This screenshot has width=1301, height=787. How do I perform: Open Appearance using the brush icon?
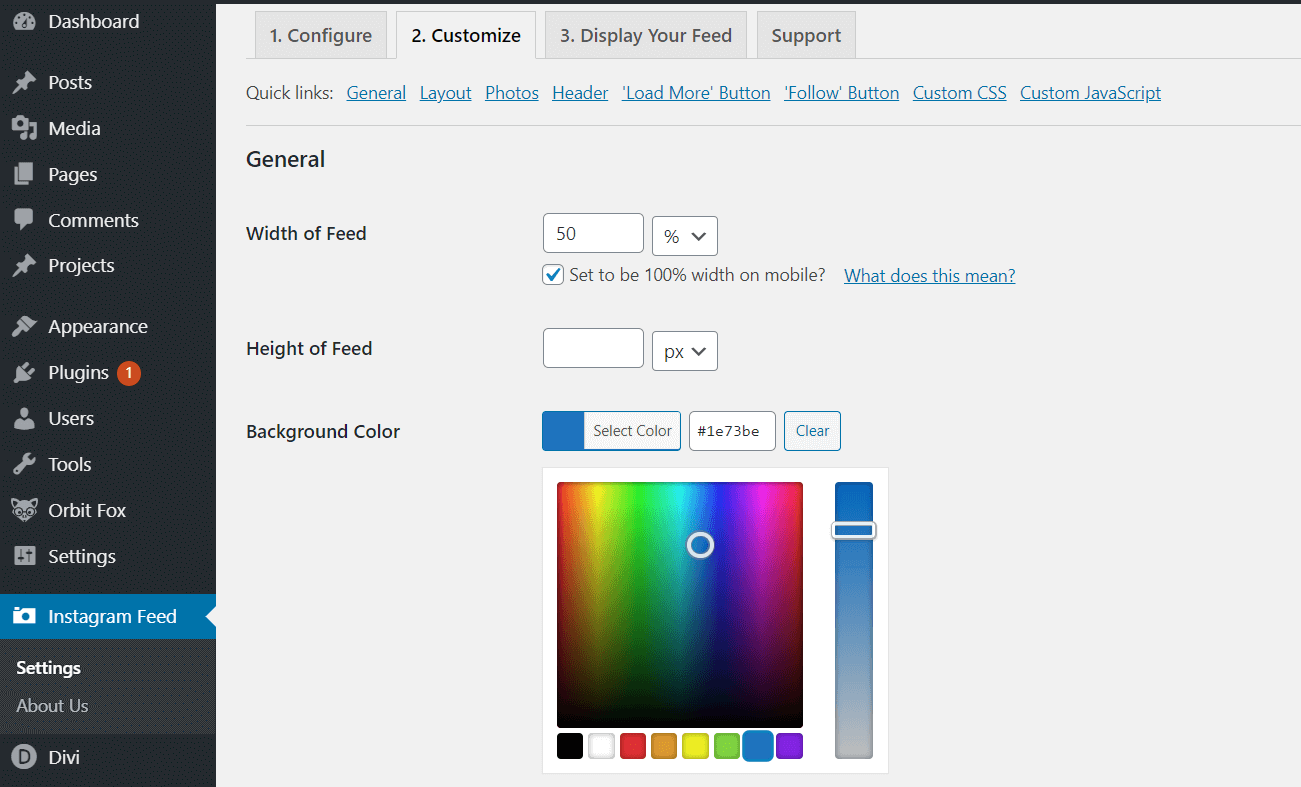(24, 326)
